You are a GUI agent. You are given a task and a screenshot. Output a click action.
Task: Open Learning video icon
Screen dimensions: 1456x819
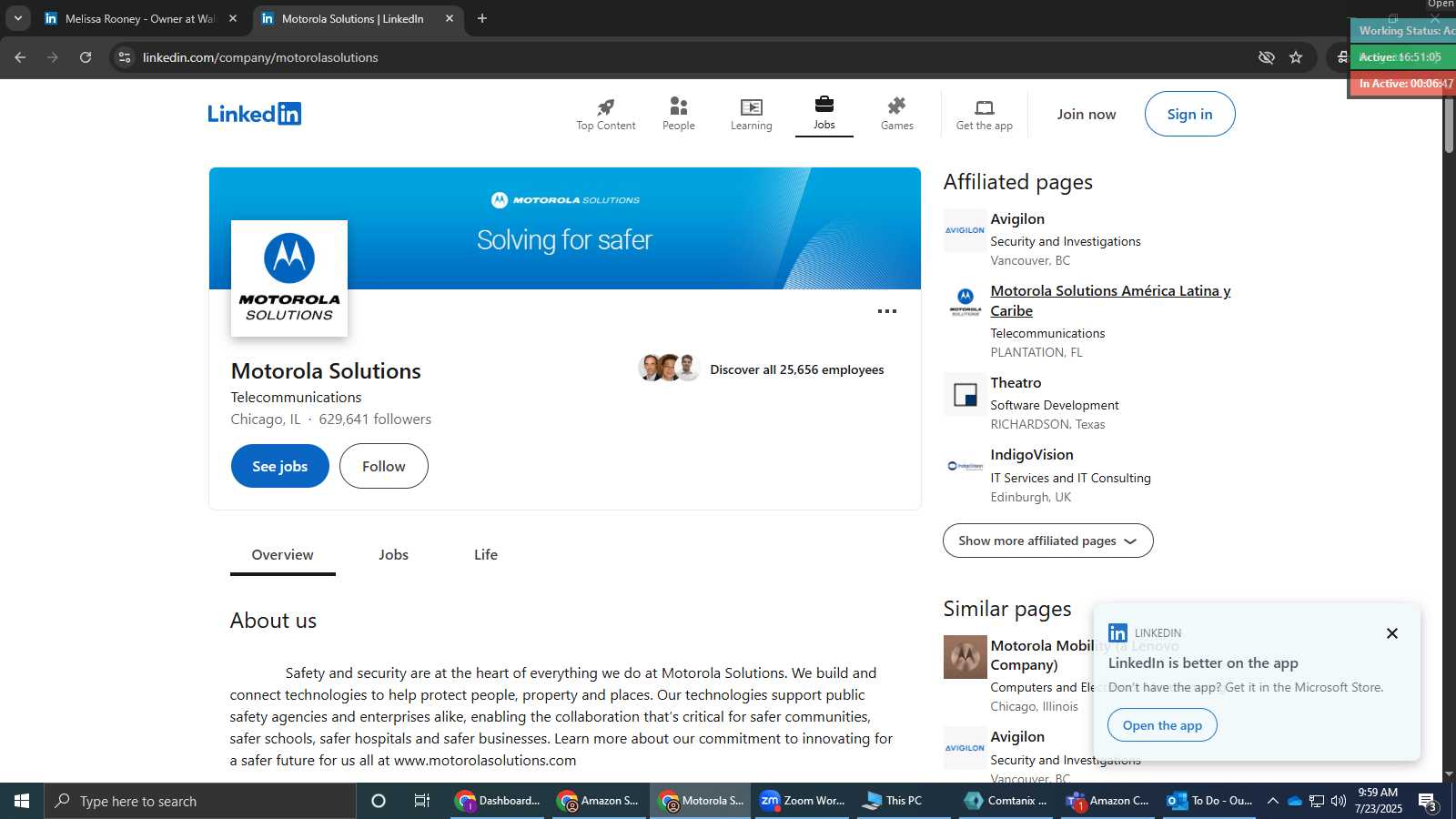[751, 114]
